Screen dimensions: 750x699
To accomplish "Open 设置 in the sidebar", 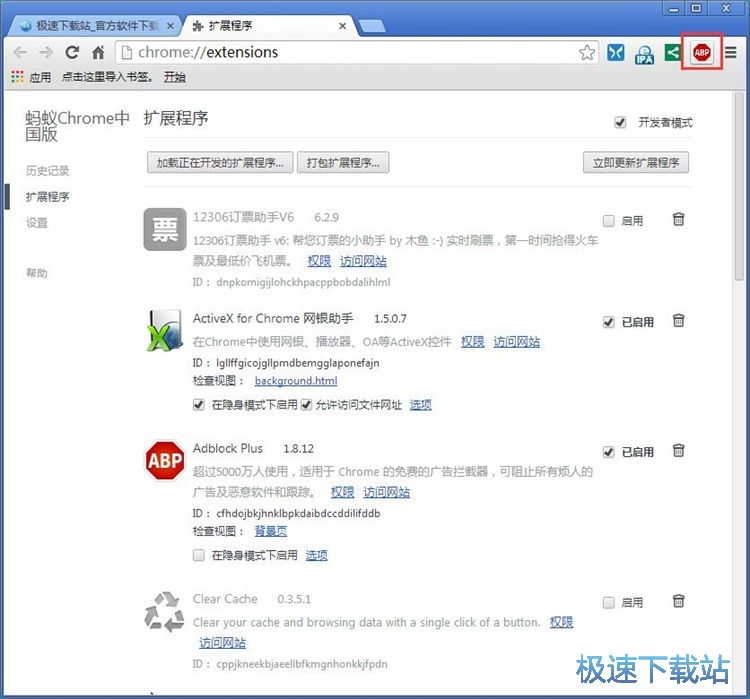I will (x=37, y=222).
